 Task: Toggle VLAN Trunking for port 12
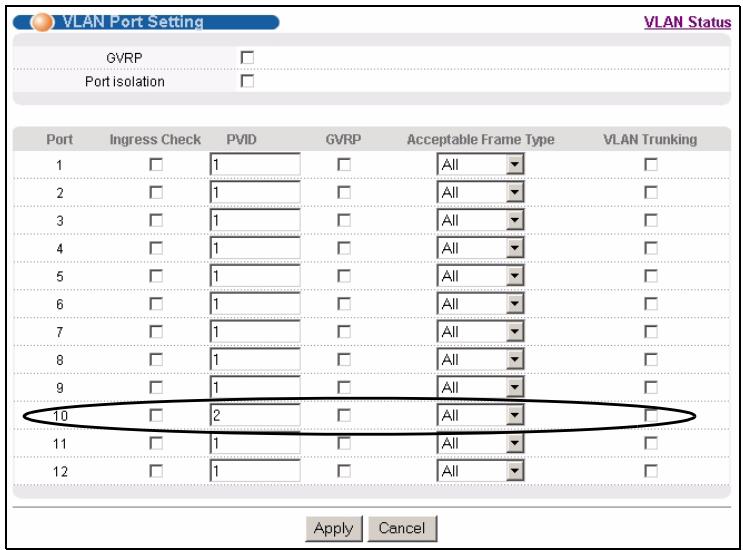pyautogui.click(x=651, y=471)
